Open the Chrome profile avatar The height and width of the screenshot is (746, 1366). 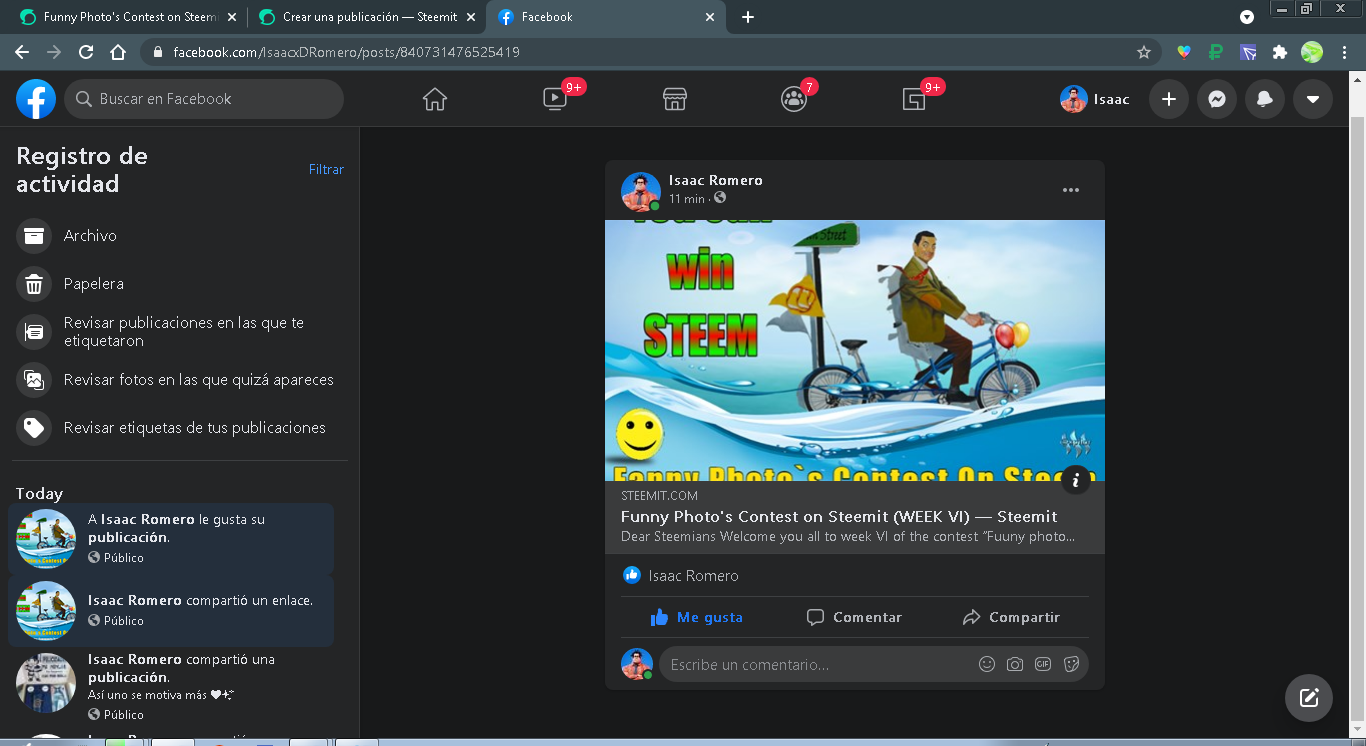(x=1312, y=52)
